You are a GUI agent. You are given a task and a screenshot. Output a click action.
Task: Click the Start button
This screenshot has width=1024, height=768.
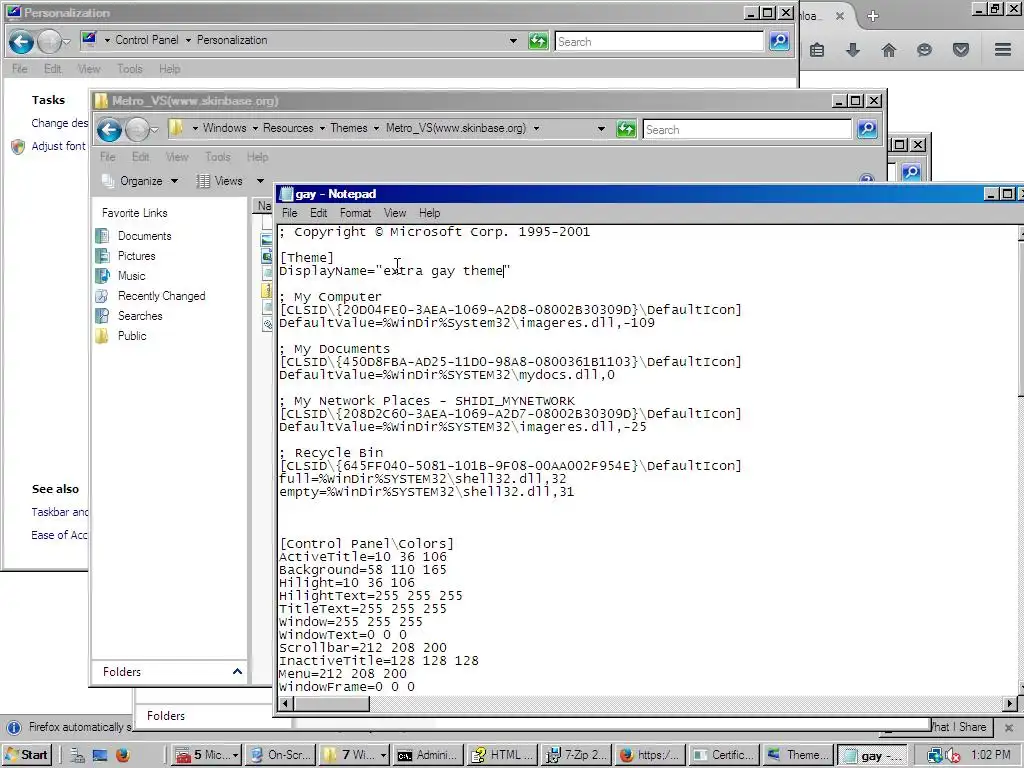click(27, 755)
